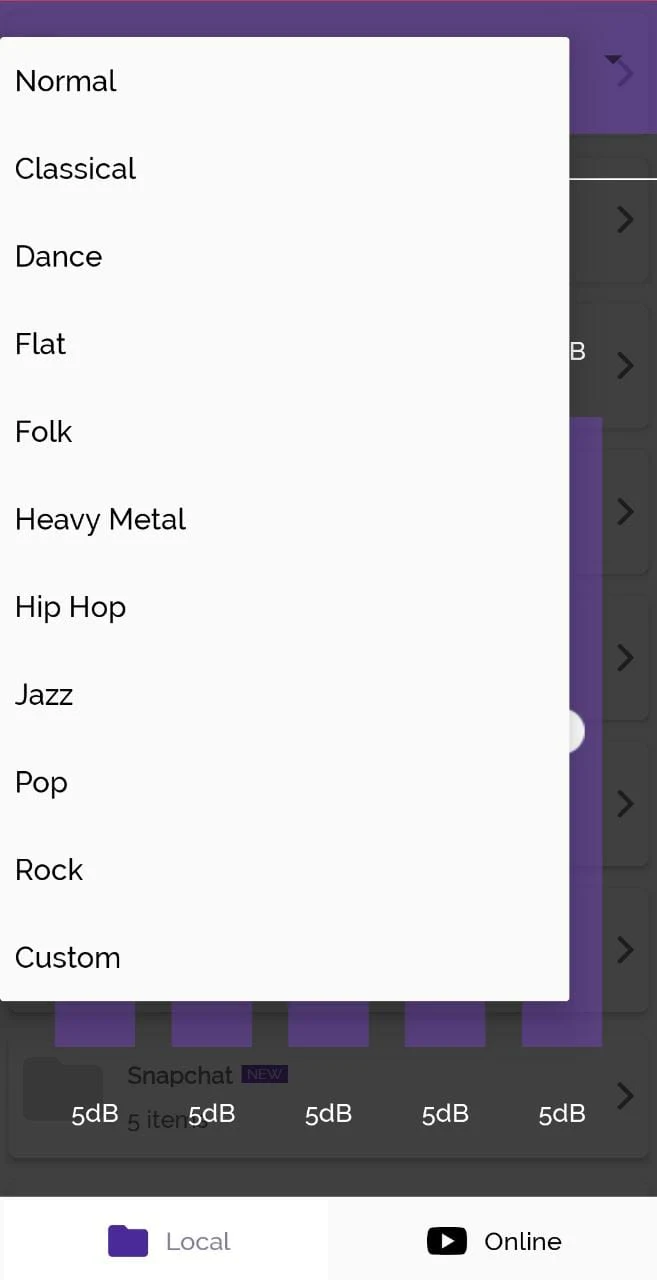
Task: Open the Online tab
Action: pos(523,1241)
